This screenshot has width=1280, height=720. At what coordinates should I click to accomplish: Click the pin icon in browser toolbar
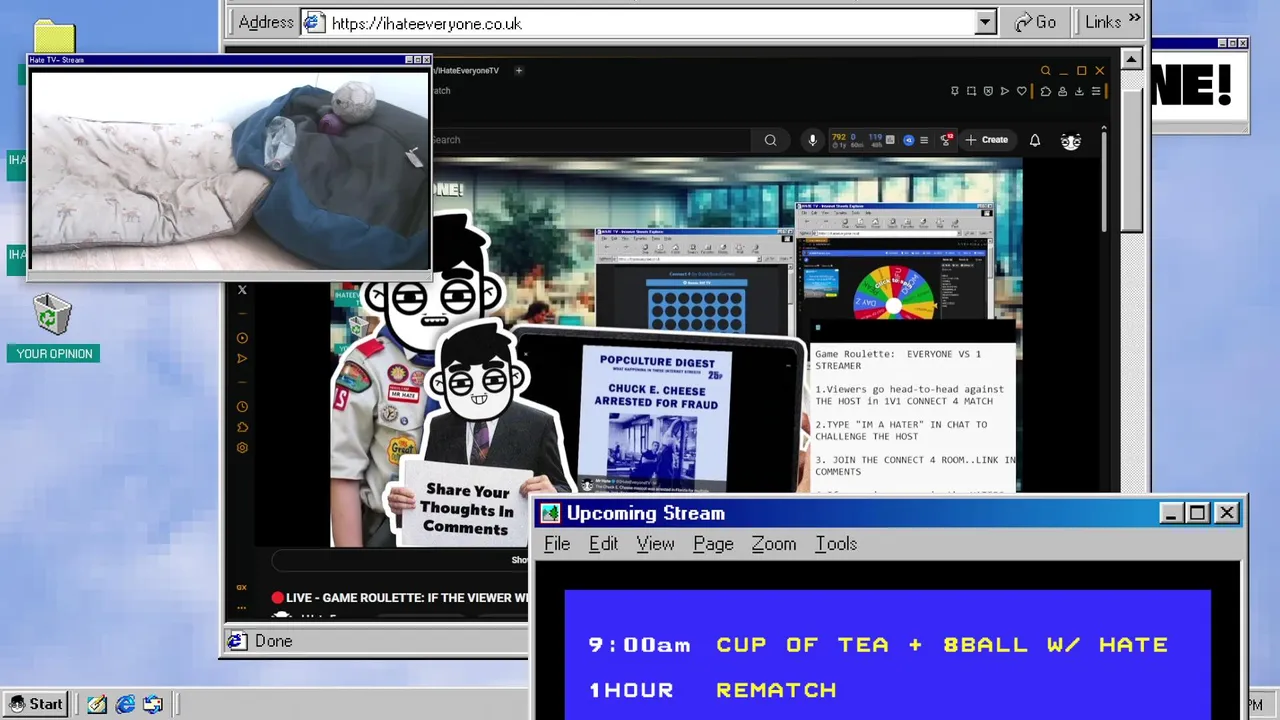pyautogui.click(x=955, y=91)
